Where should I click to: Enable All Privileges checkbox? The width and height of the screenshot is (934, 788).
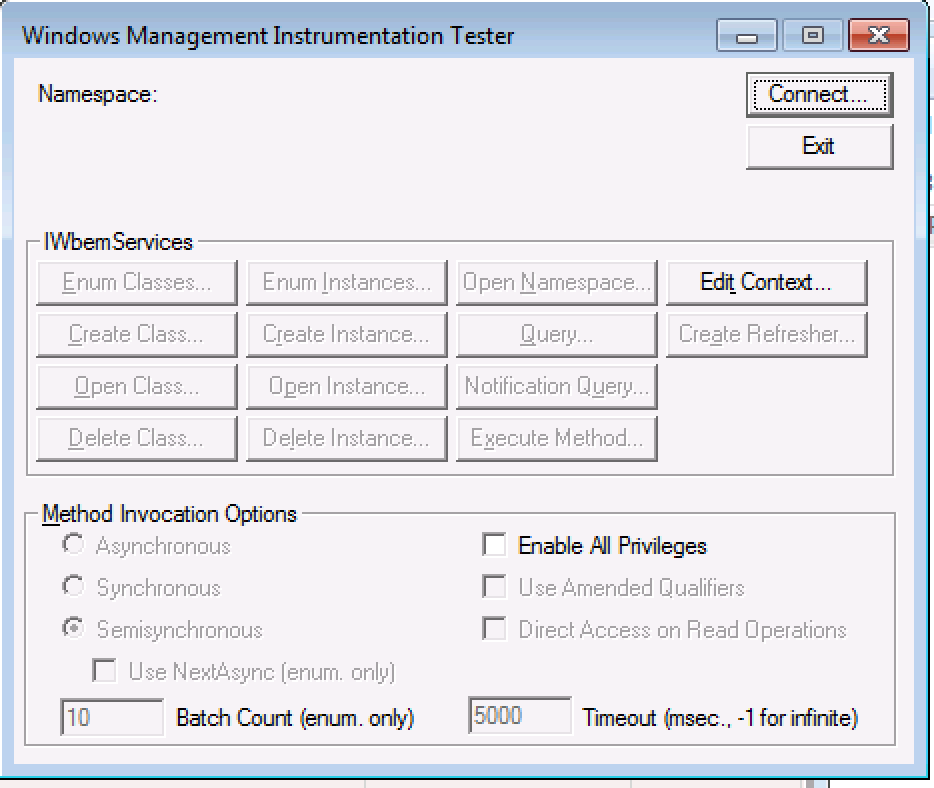point(494,545)
